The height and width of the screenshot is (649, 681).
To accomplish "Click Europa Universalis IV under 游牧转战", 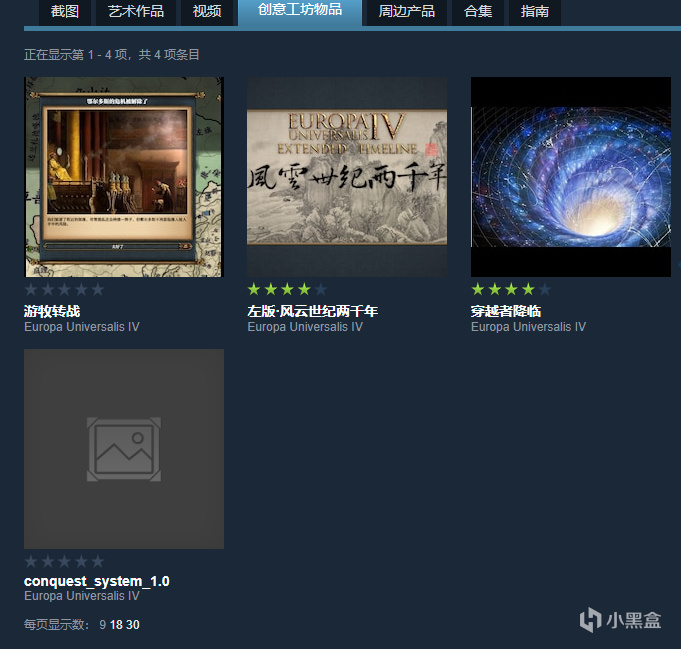I will click(x=82, y=327).
